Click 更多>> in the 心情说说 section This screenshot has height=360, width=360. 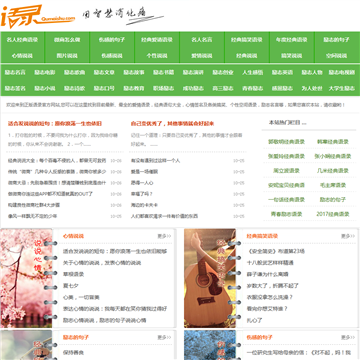[x=164, y=236]
